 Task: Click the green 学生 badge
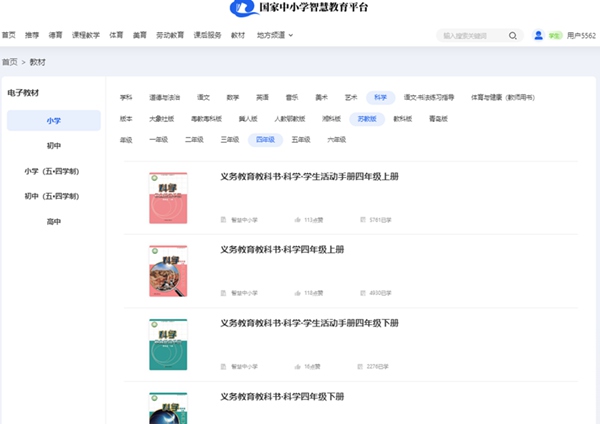pyautogui.click(x=555, y=36)
